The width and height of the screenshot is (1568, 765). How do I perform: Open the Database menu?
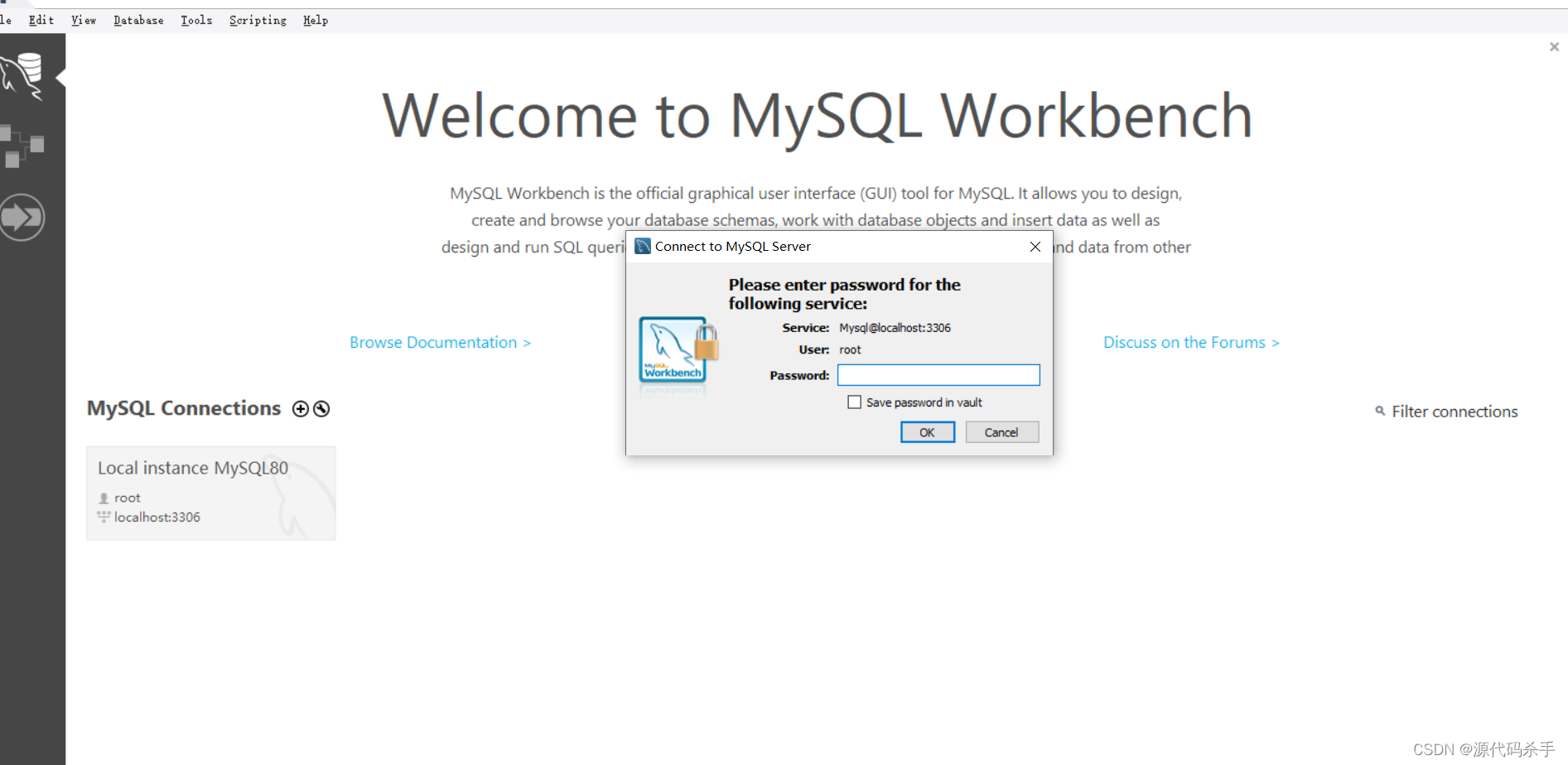tap(138, 20)
